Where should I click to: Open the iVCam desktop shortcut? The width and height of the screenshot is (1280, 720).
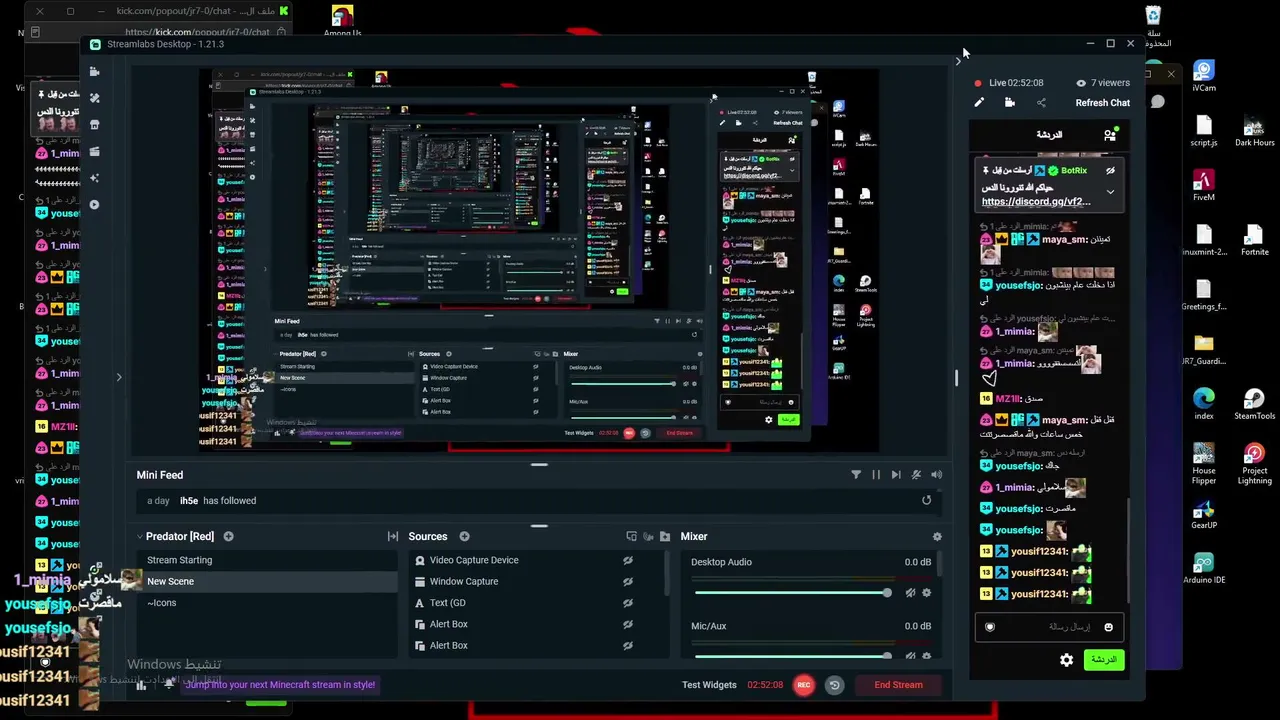(1204, 77)
